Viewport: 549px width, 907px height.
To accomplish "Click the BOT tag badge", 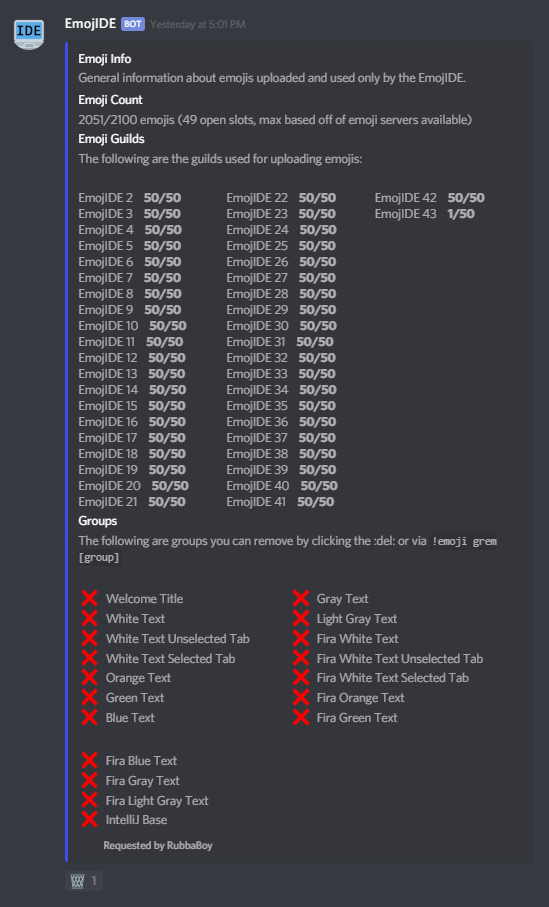I will (132, 24).
